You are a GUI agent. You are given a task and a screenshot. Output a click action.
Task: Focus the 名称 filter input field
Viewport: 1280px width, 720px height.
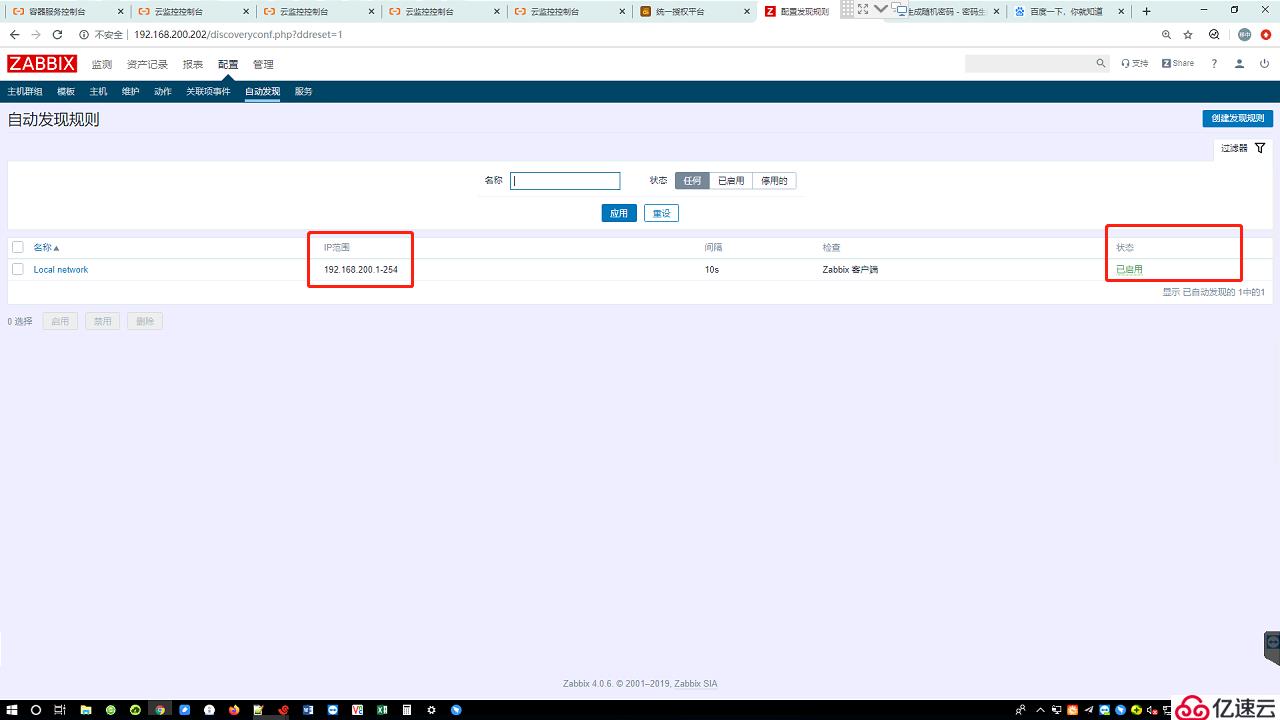(x=565, y=181)
